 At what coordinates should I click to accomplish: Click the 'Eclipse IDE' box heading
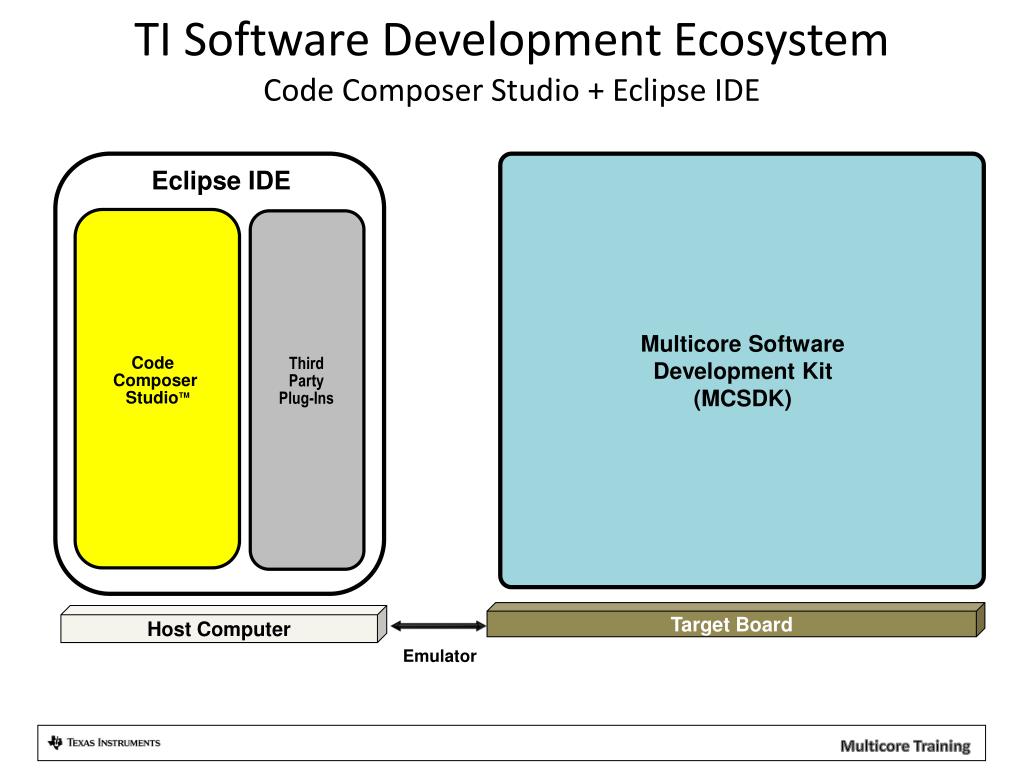(x=221, y=181)
